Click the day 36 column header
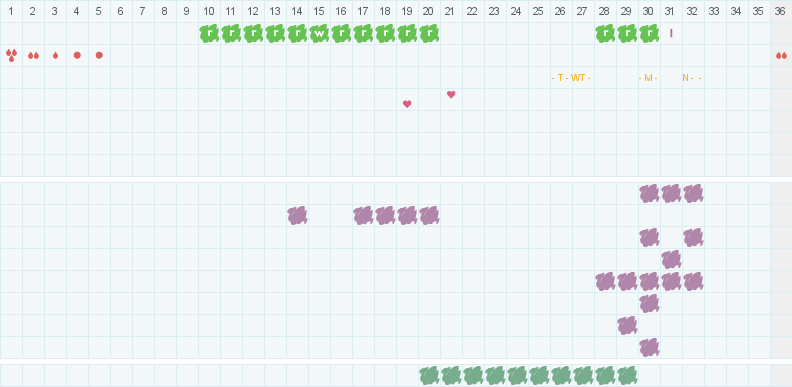Image resolution: width=792 pixels, height=387 pixels. (x=781, y=11)
